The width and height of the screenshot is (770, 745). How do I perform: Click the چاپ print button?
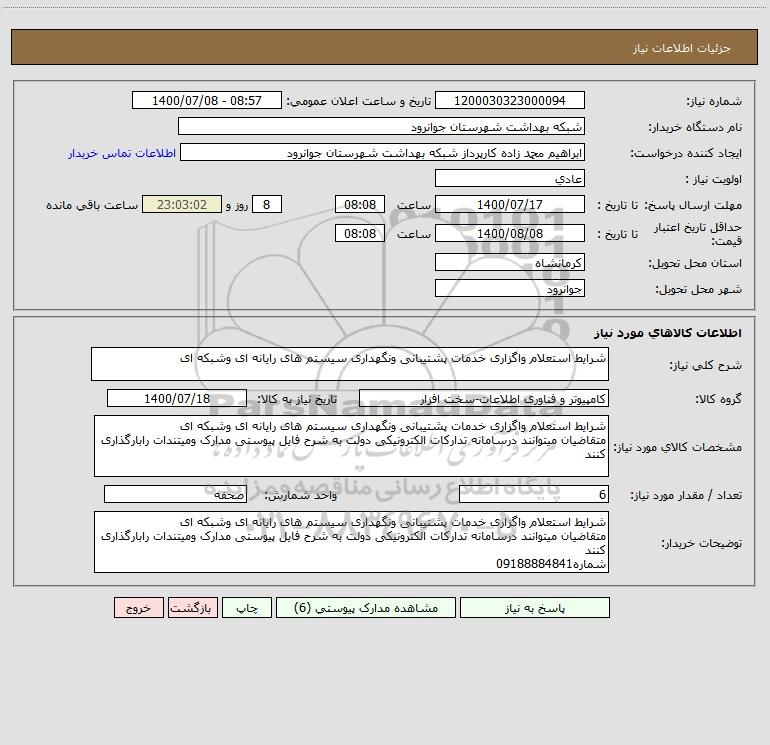point(247,607)
